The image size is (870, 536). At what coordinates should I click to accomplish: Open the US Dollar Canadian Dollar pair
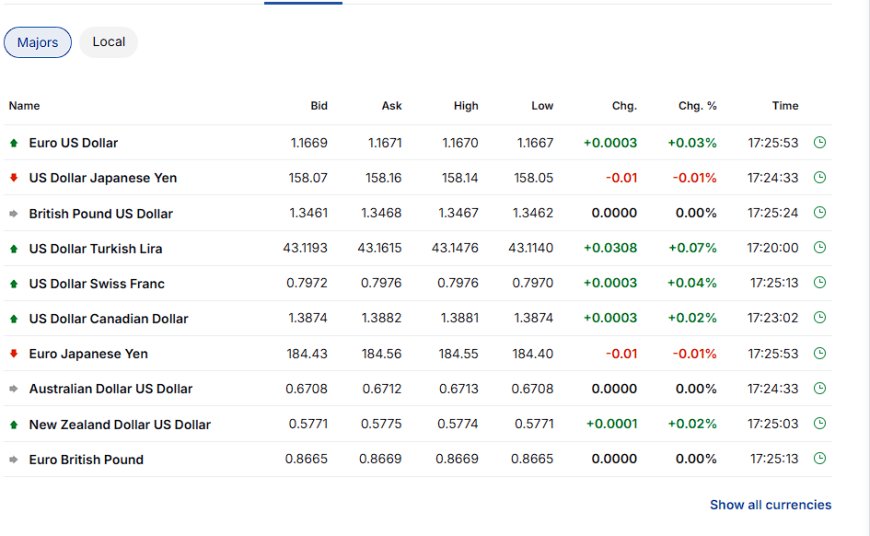coord(108,318)
